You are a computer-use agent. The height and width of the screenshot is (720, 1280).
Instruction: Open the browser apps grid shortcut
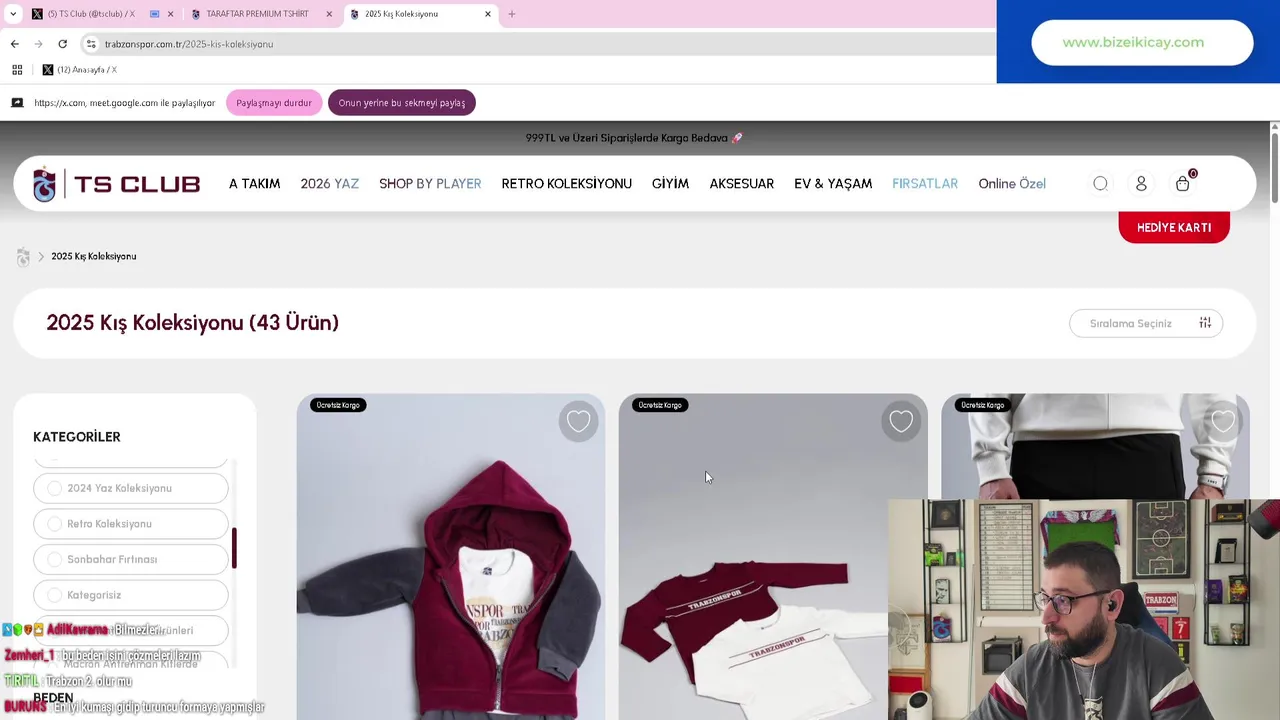coord(17,70)
